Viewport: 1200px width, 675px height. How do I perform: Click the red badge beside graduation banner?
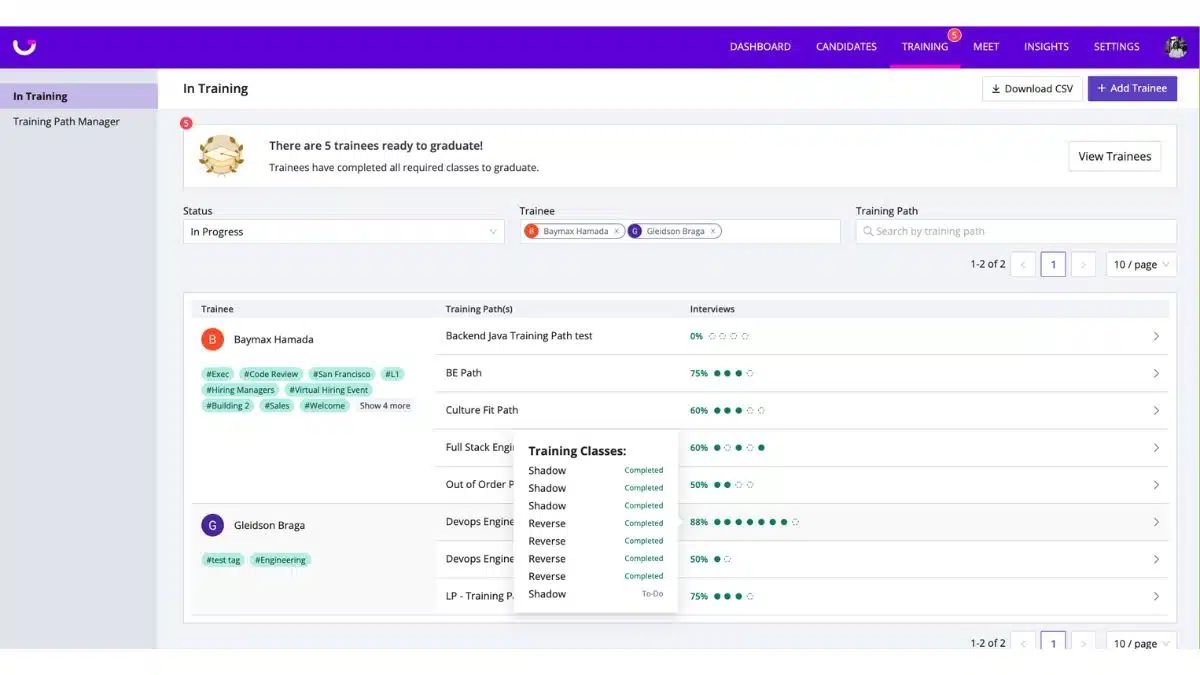point(186,122)
